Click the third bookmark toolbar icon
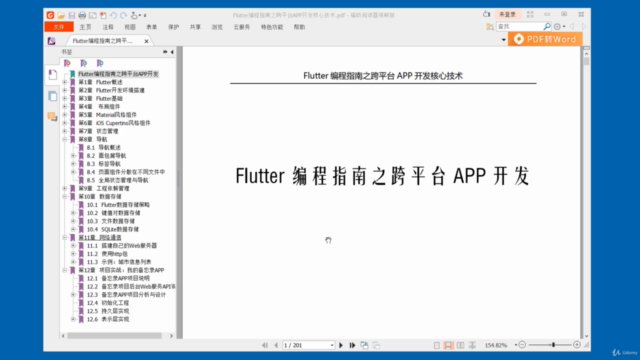 click(x=100, y=63)
